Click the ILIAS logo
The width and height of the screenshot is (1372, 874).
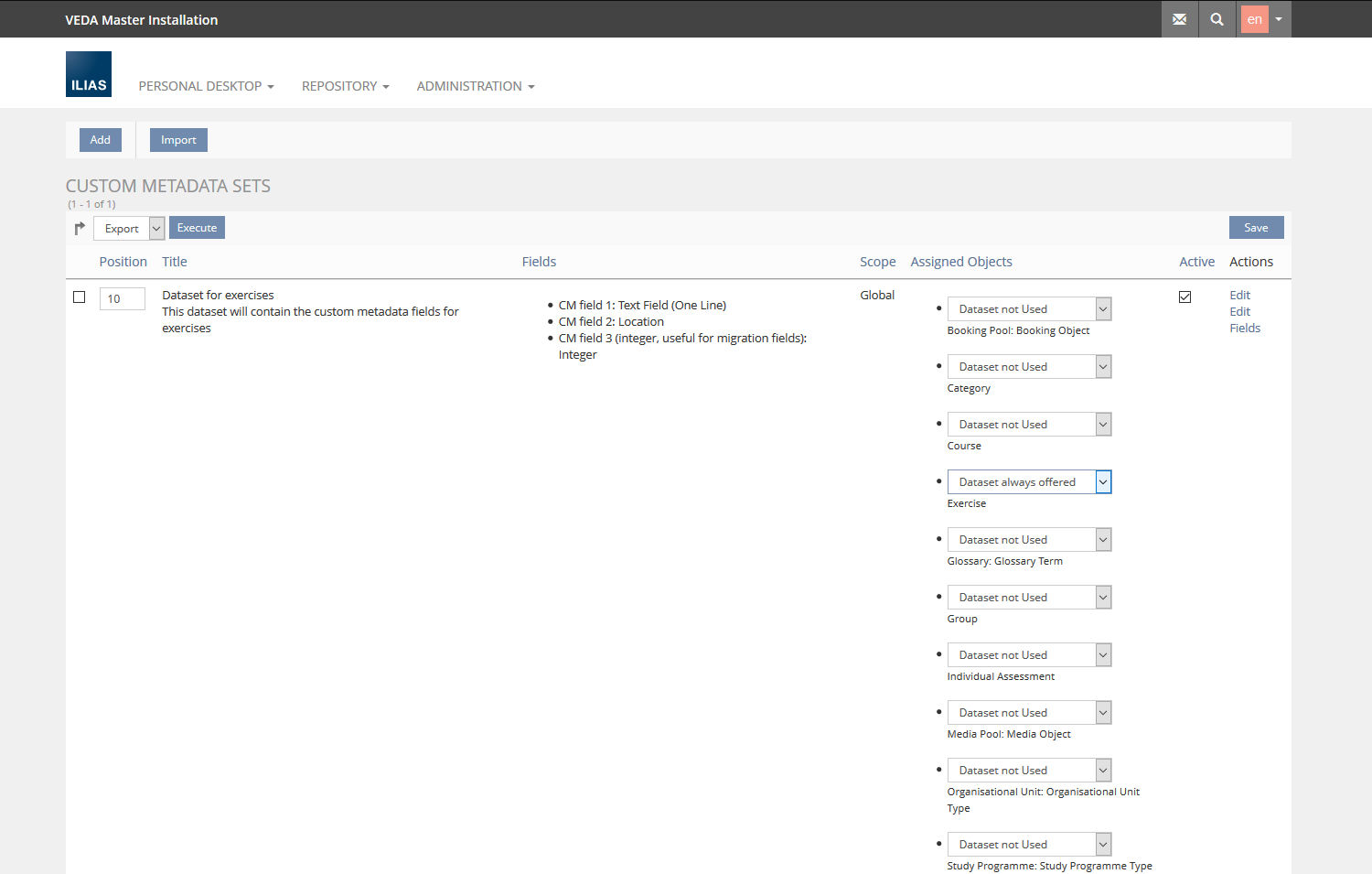[89, 74]
